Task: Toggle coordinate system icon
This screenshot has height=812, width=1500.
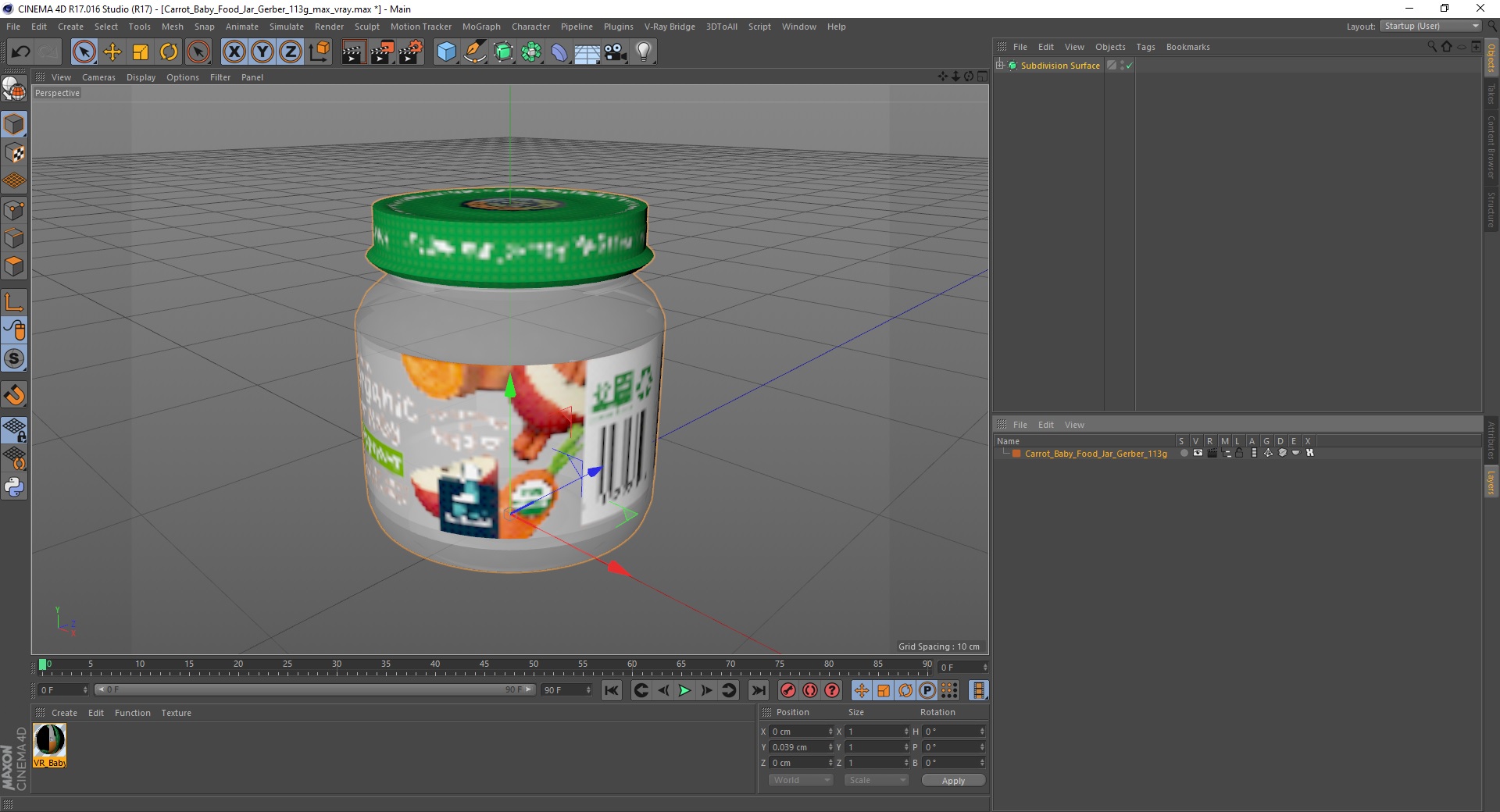Action: (x=319, y=52)
